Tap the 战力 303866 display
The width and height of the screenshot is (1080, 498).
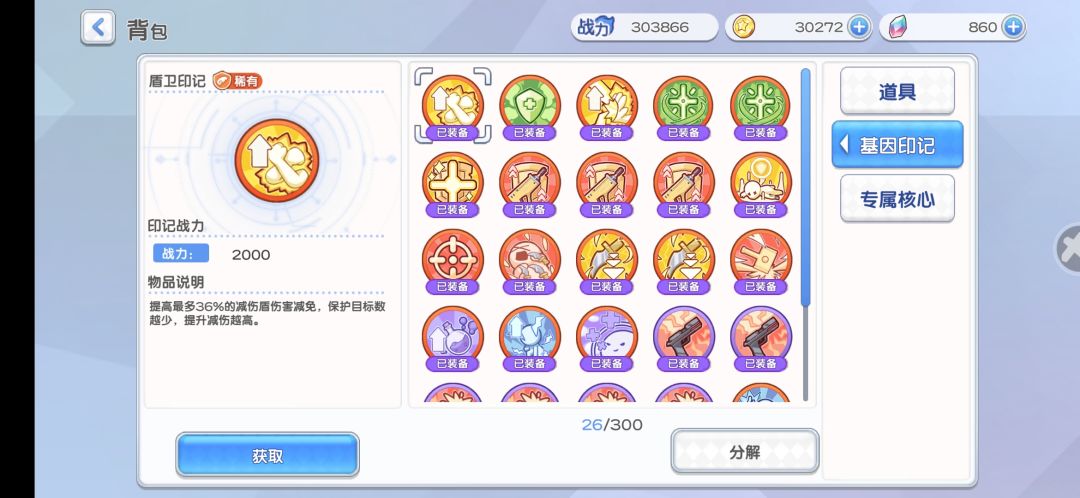[643, 27]
